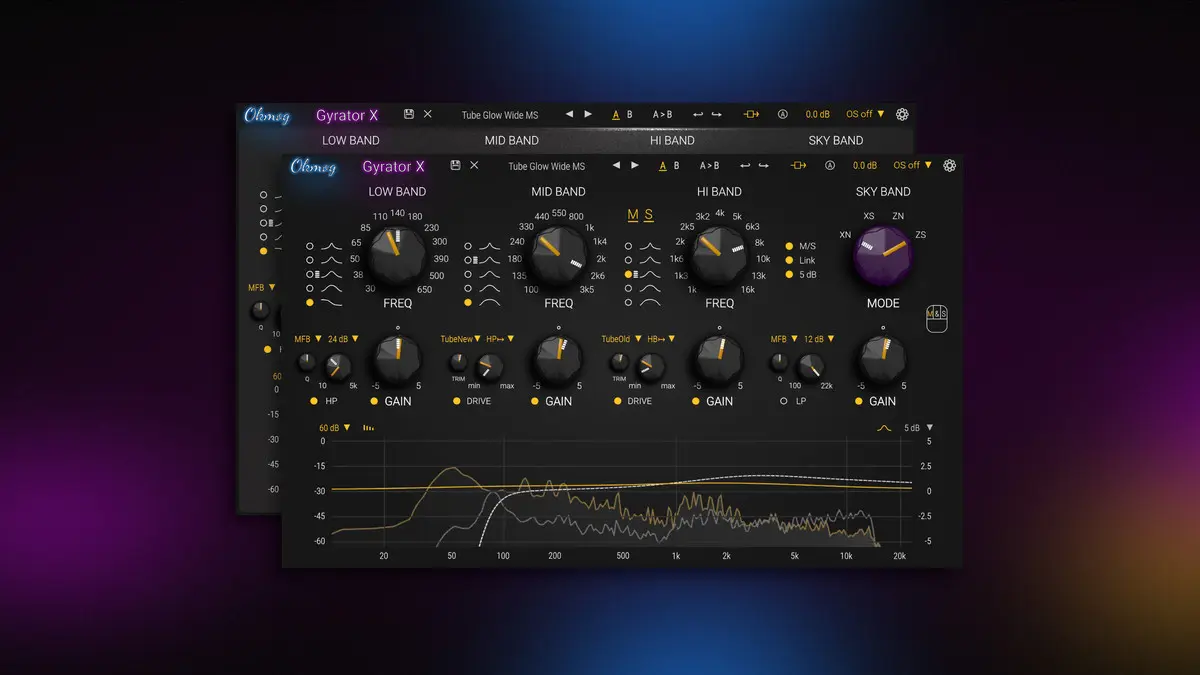Open OS off oversampling dropdown, front window
The height and width of the screenshot is (675, 1200).
click(x=912, y=165)
